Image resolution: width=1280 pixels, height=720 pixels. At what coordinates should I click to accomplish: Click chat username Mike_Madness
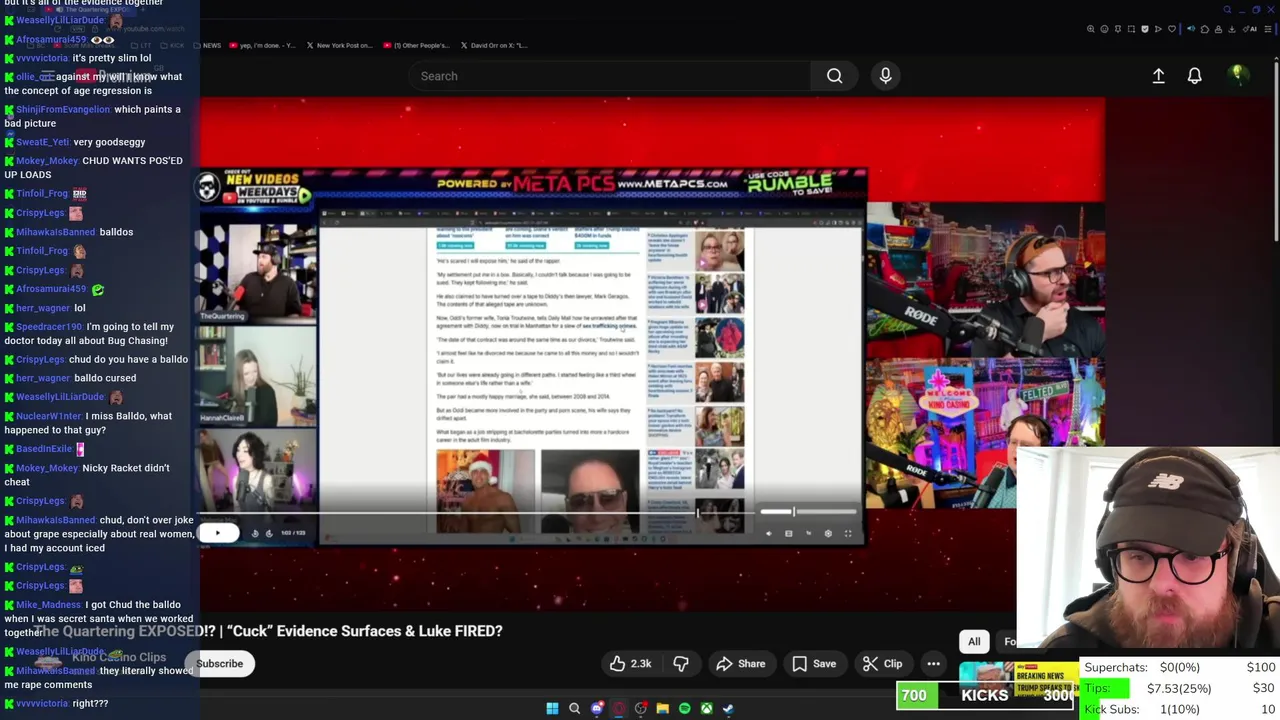(49, 605)
